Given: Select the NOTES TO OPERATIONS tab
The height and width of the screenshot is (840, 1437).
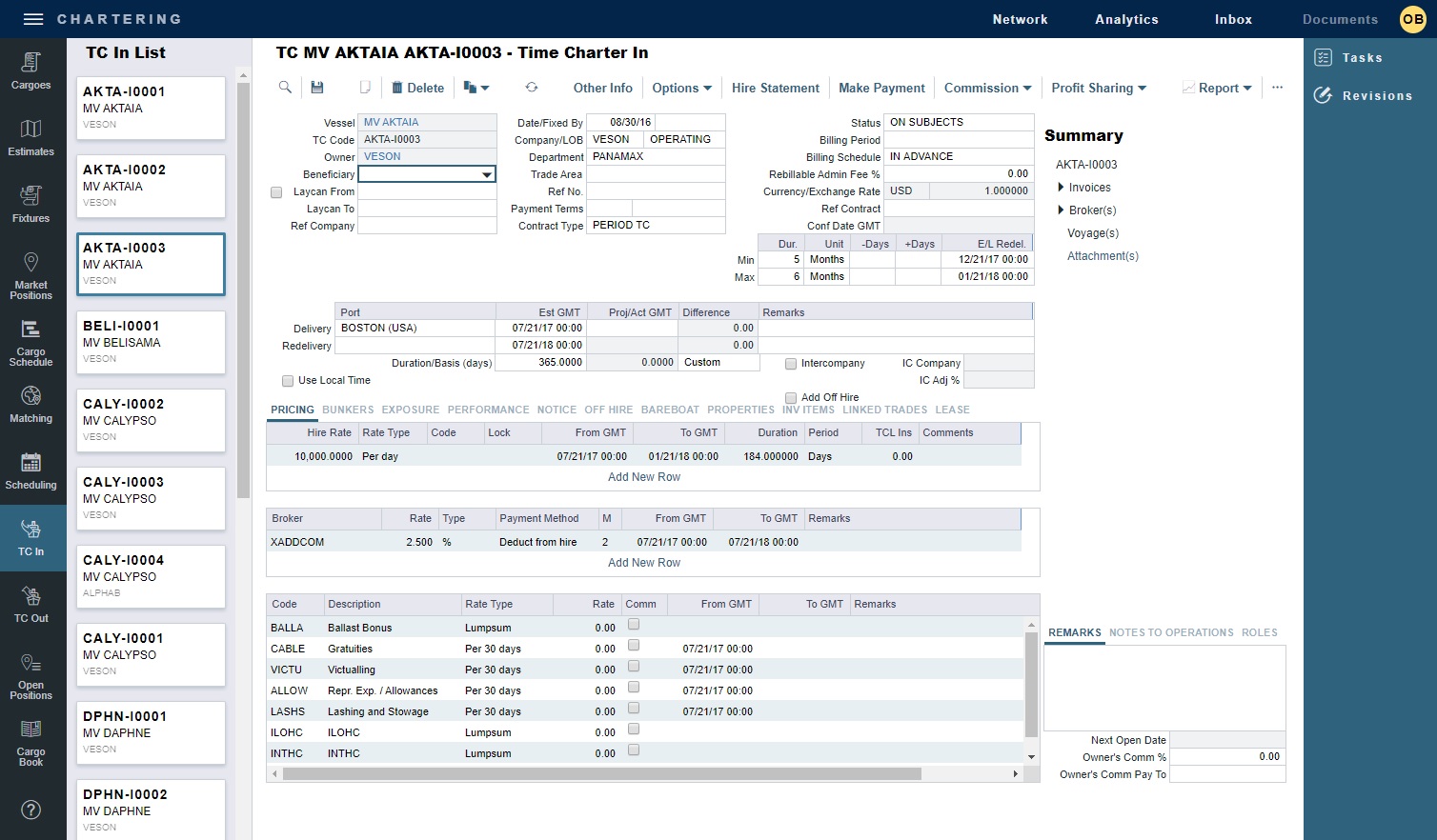Looking at the screenshot, I should point(1171,632).
